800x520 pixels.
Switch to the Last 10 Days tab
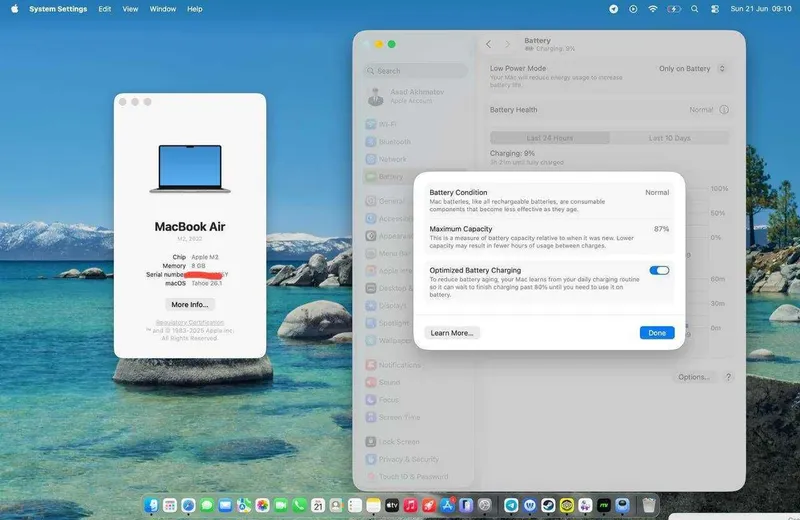click(669, 138)
